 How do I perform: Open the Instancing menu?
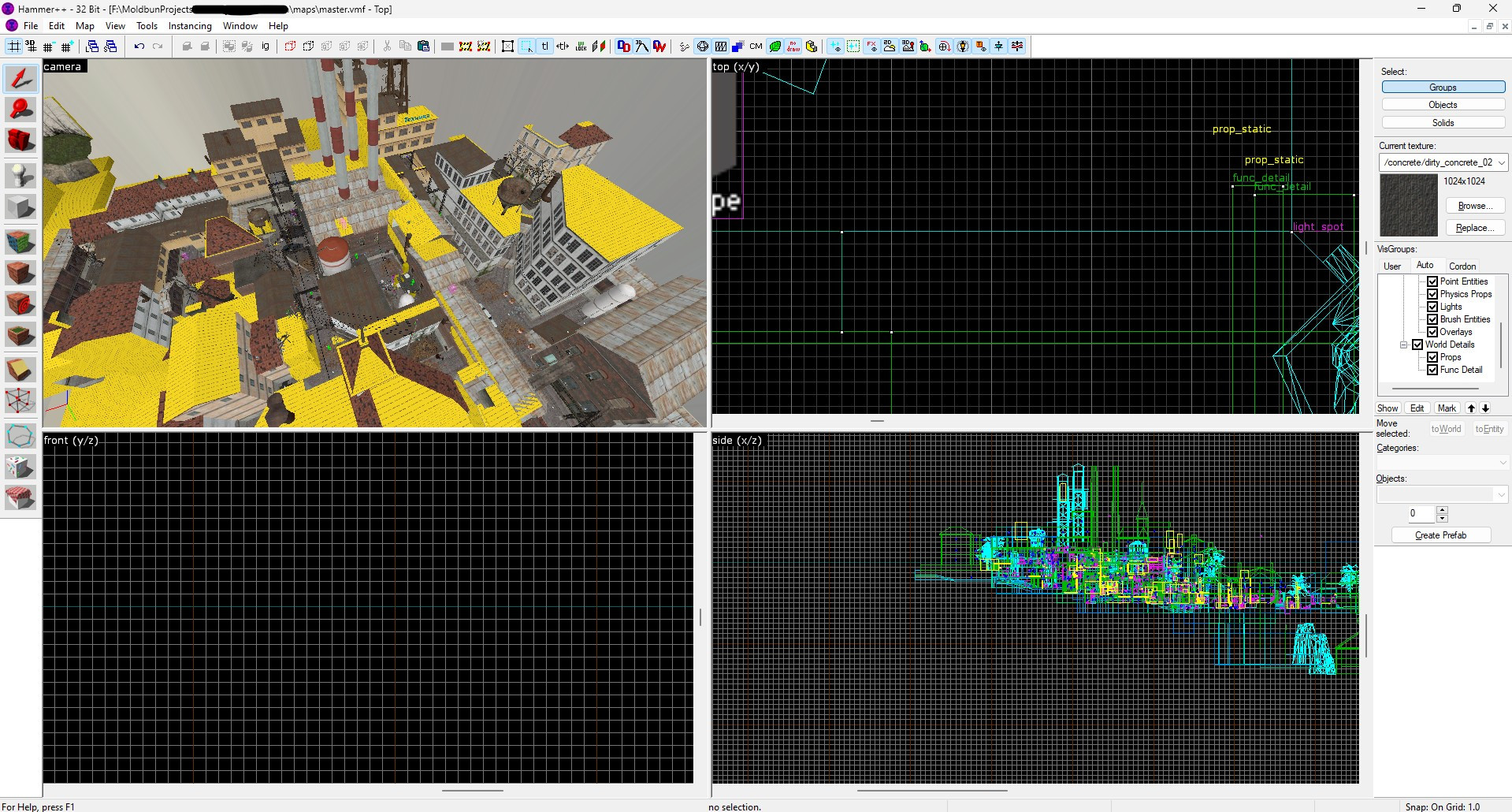coord(190,26)
